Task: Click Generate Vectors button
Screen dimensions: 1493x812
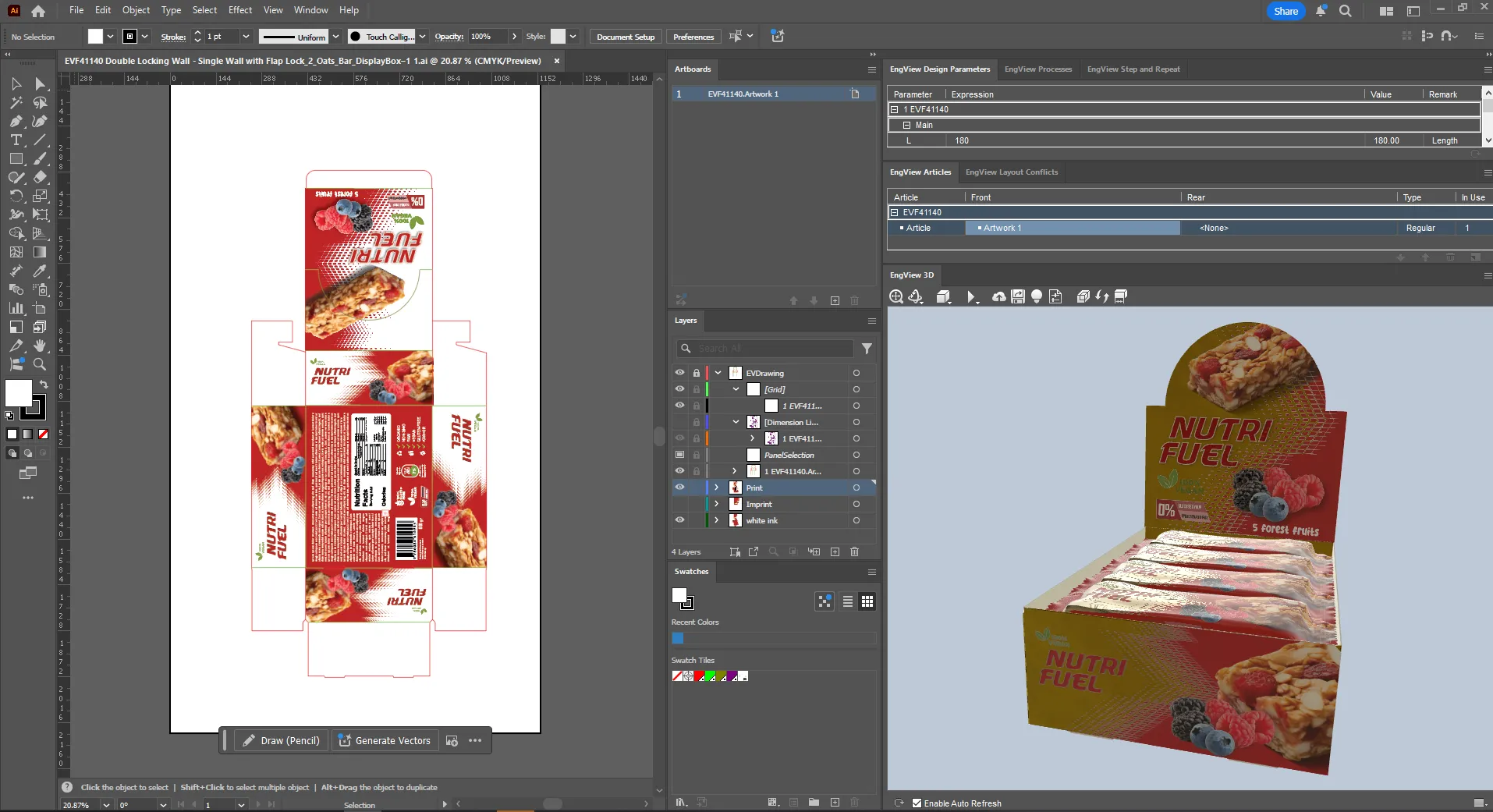Action: [385, 741]
